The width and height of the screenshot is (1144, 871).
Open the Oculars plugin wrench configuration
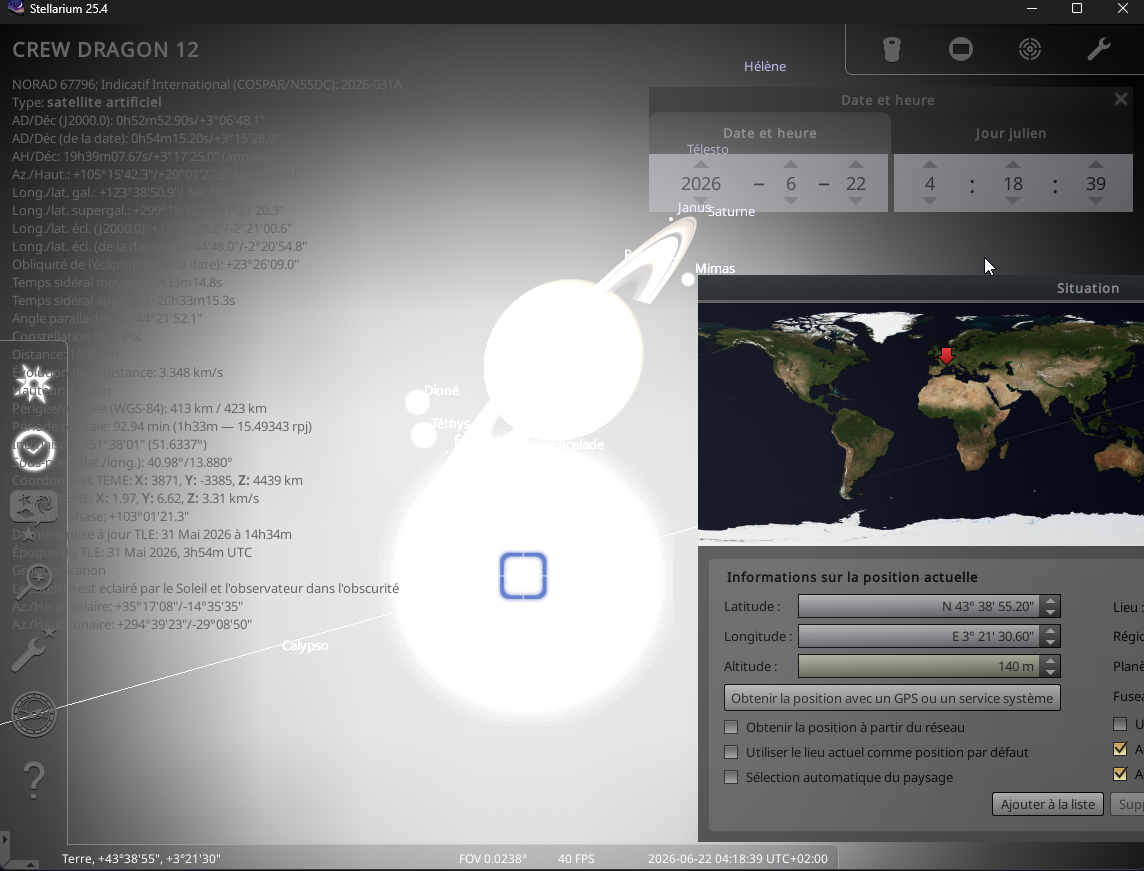click(1099, 50)
